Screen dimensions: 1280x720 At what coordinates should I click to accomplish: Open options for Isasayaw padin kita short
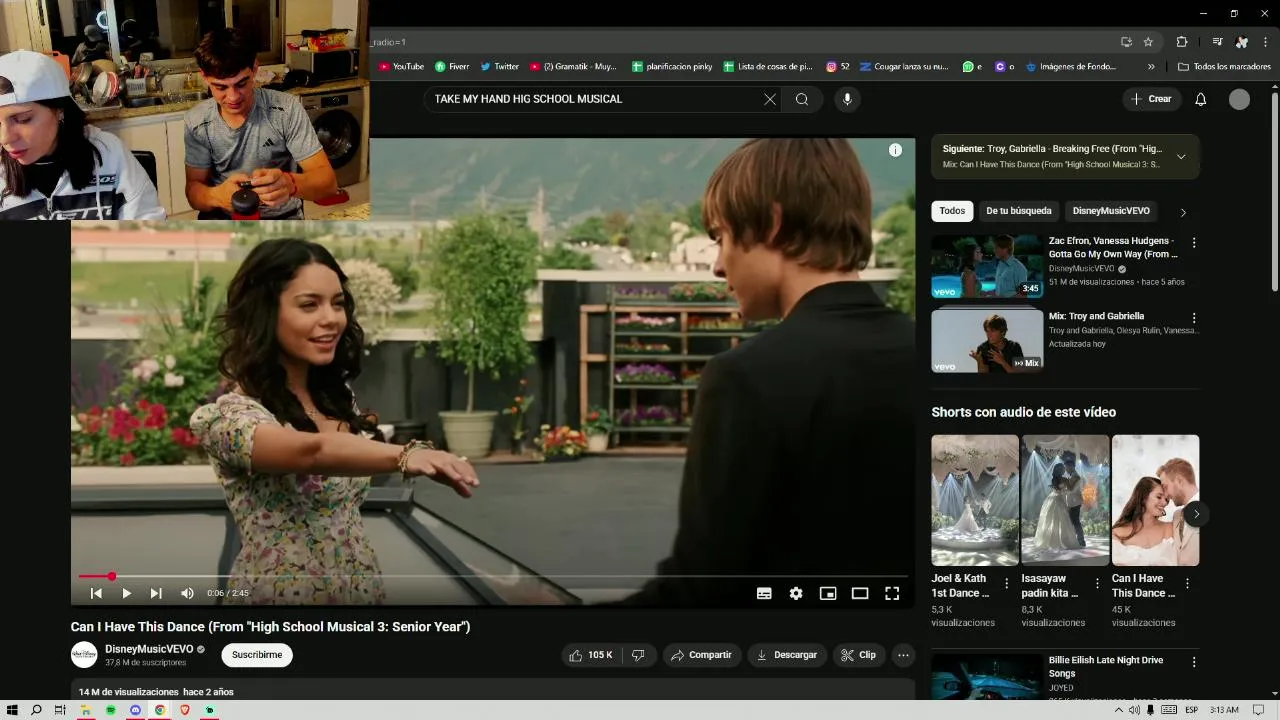tap(1097, 584)
